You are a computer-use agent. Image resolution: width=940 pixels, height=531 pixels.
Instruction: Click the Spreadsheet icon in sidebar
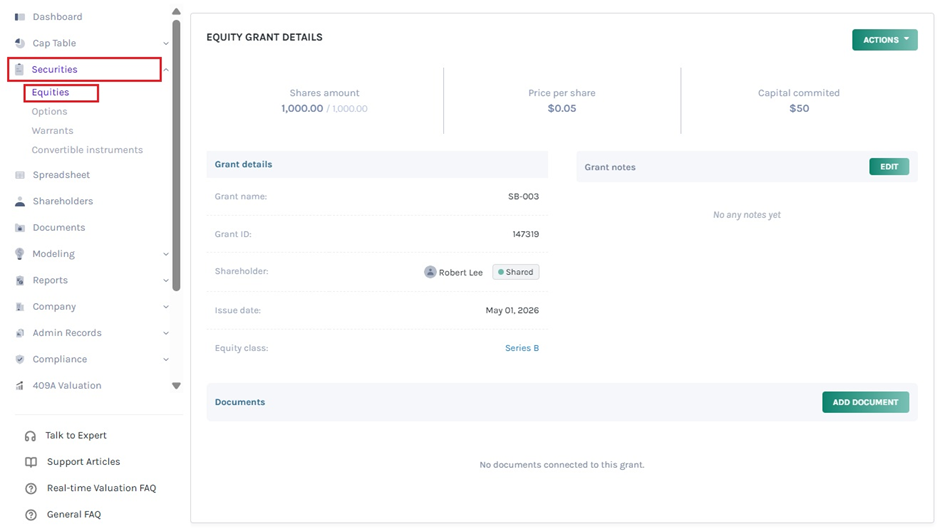(20, 175)
